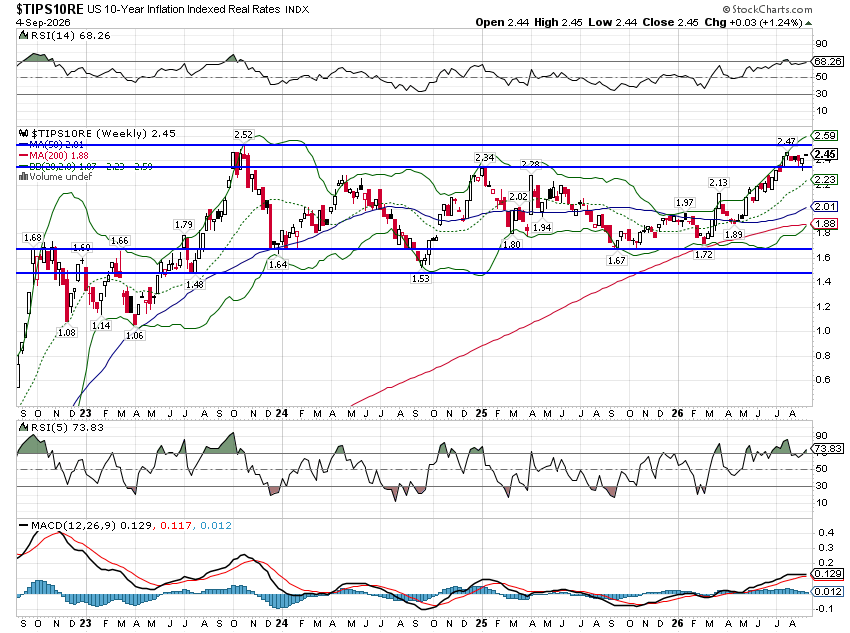Click the MA(50) 2.01 legend label
Image resolution: width=850 pixels, height=633 pixels.
(x=56, y=145)
